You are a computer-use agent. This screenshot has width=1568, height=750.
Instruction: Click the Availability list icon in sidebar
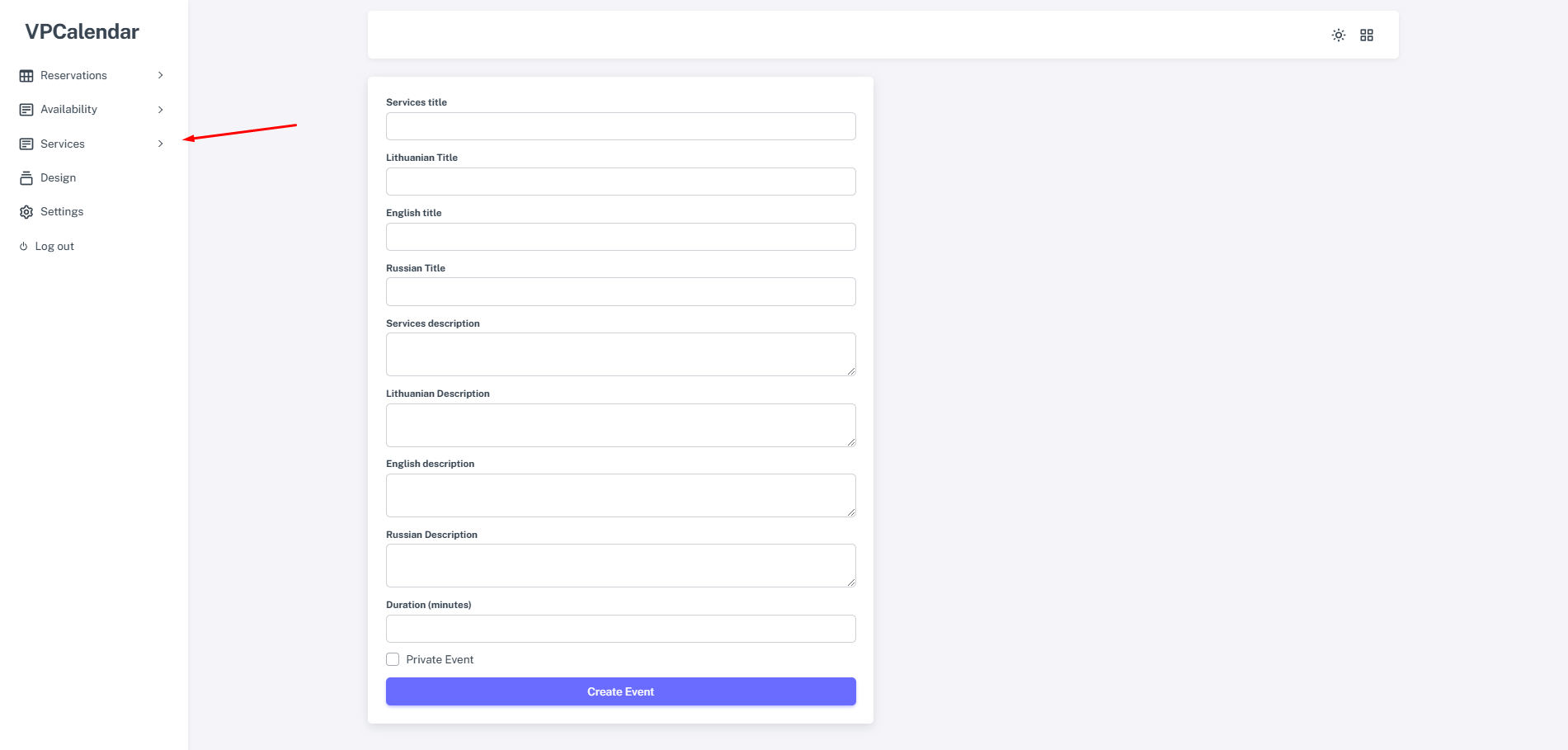click(x=26, y=110)
